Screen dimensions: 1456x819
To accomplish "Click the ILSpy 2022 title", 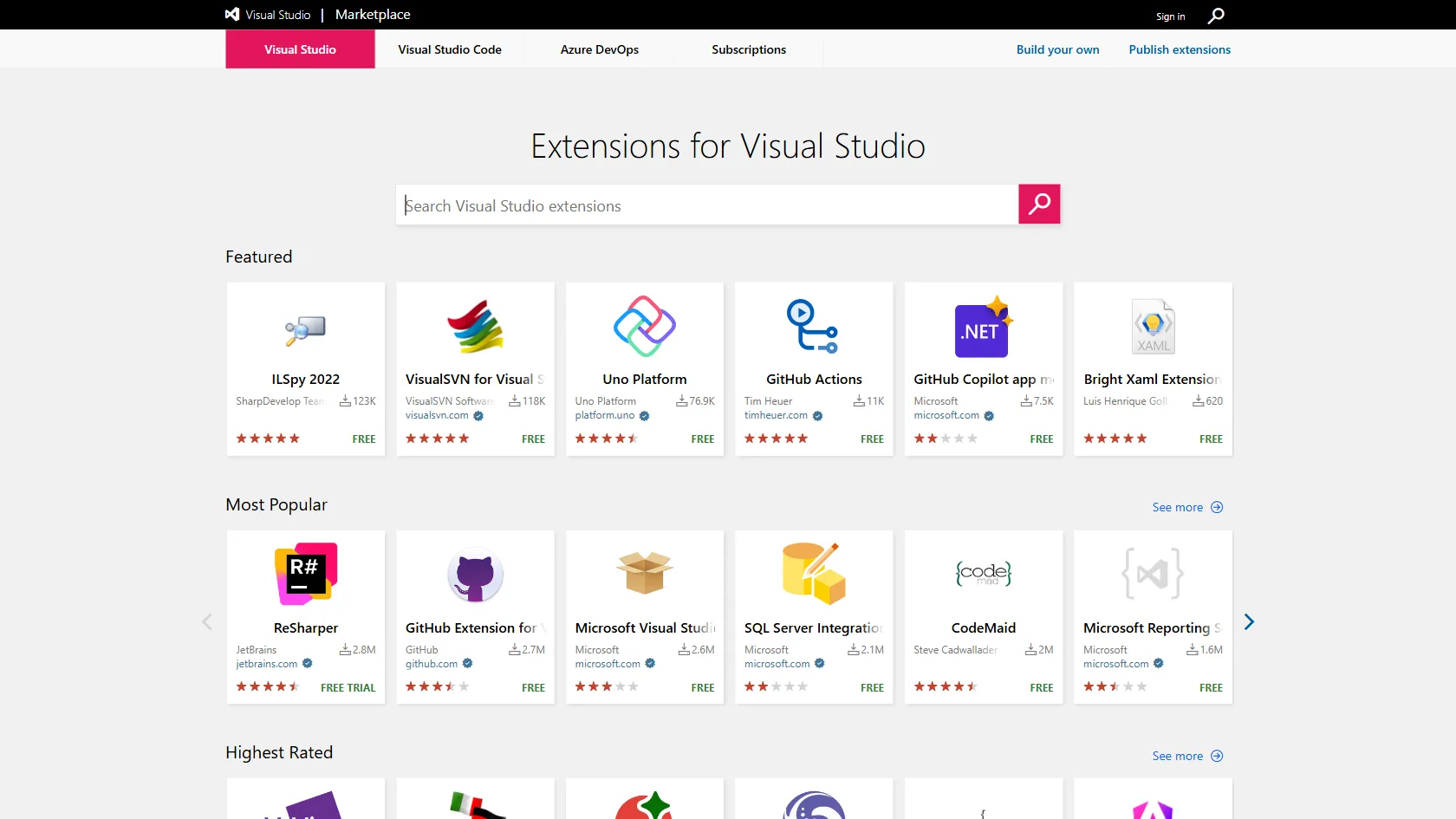I will [x=305, y=380].
